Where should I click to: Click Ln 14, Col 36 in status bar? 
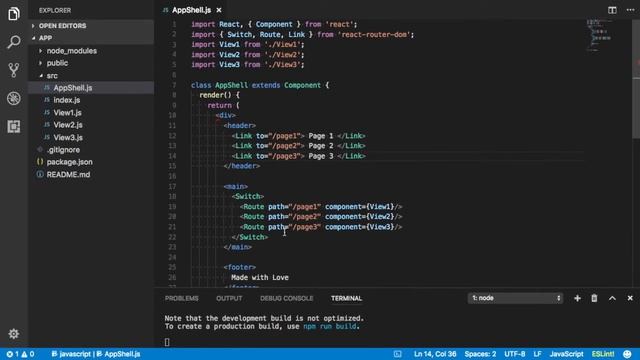click(435, 354)
